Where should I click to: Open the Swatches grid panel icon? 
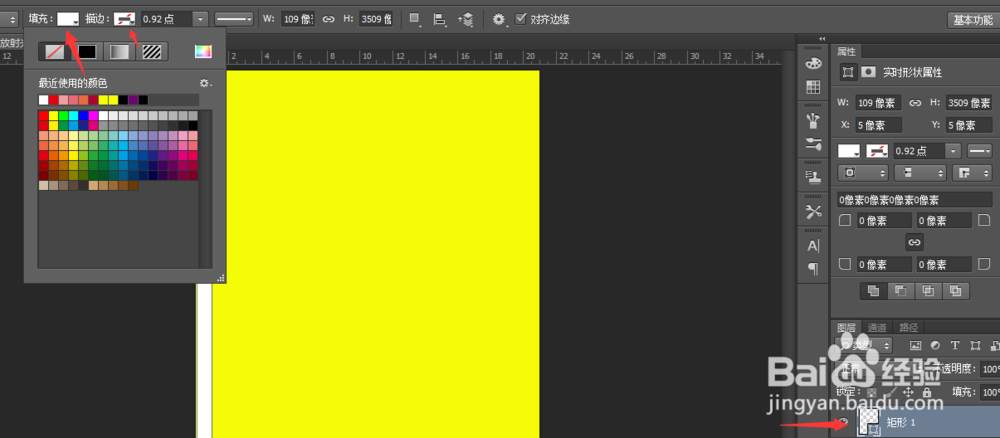pos(814,87)
